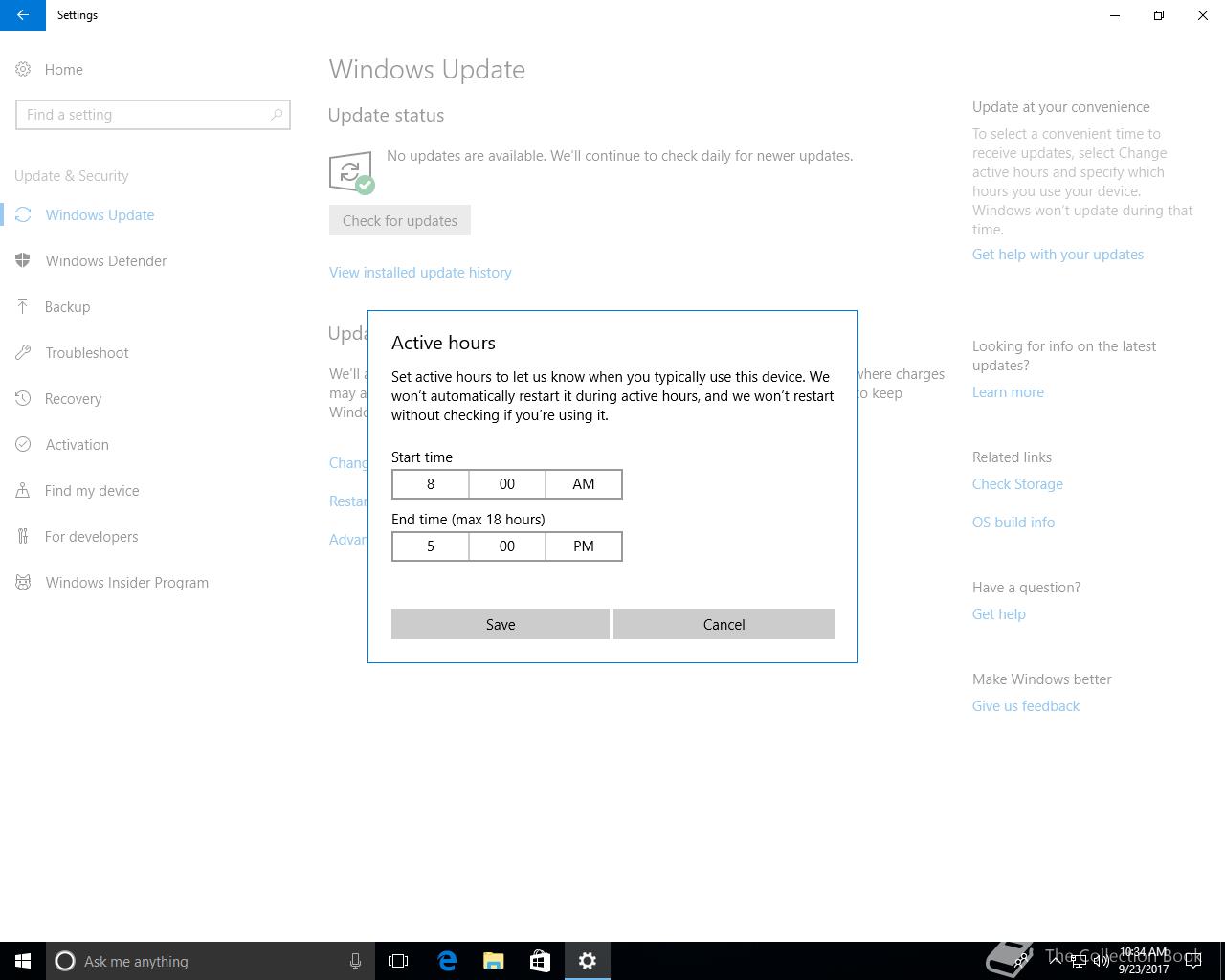Open the Troubleshoot wrench icon
This screenshot has height=980, width=1225.
click(23, 352)
